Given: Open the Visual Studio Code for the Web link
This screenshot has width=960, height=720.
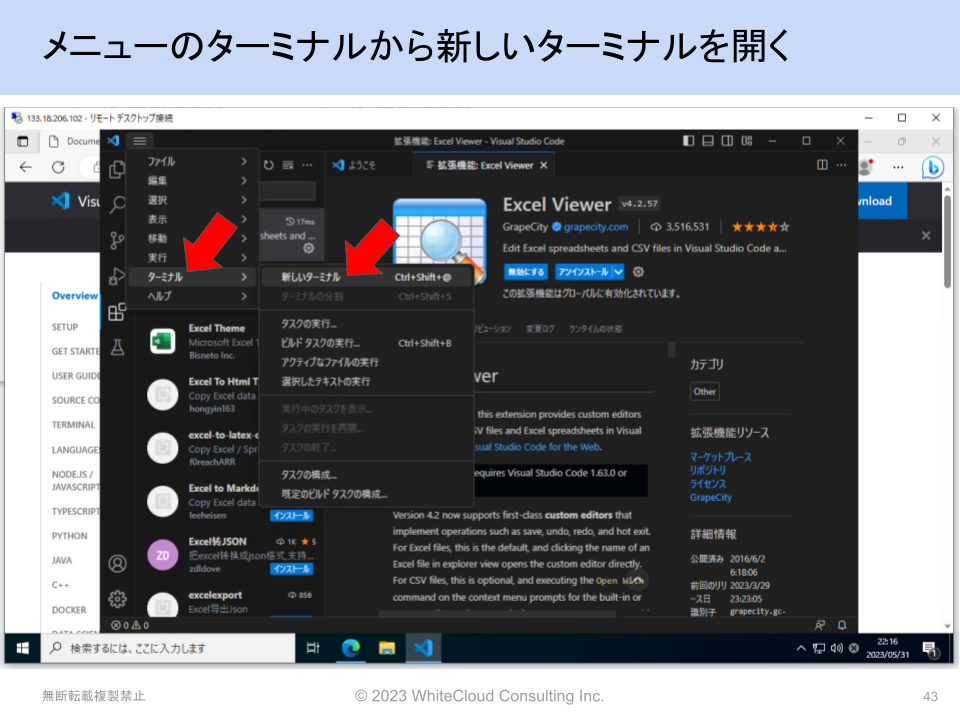Looking at the screenshot, I should (x=536, y=447).
